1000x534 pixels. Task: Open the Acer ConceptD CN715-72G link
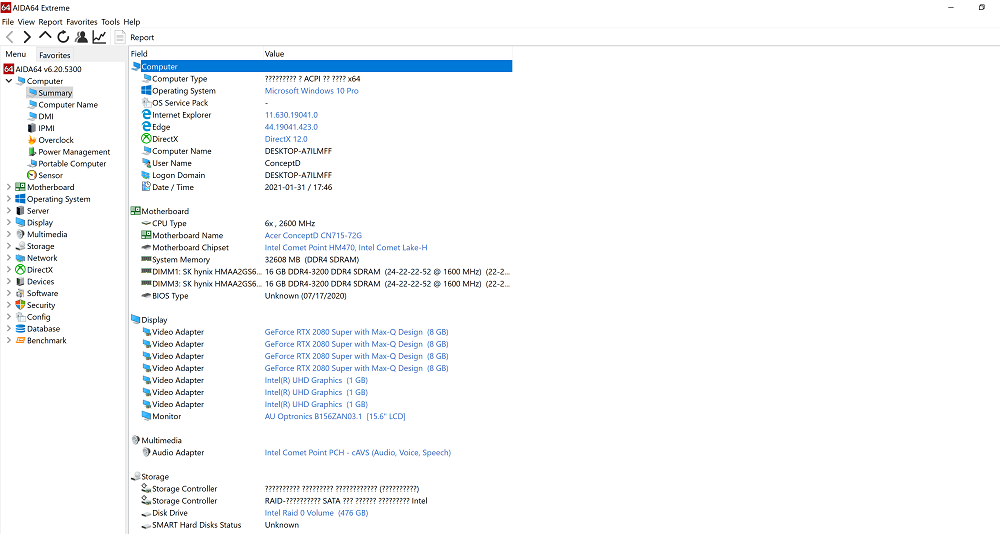(x=313, y=235)
